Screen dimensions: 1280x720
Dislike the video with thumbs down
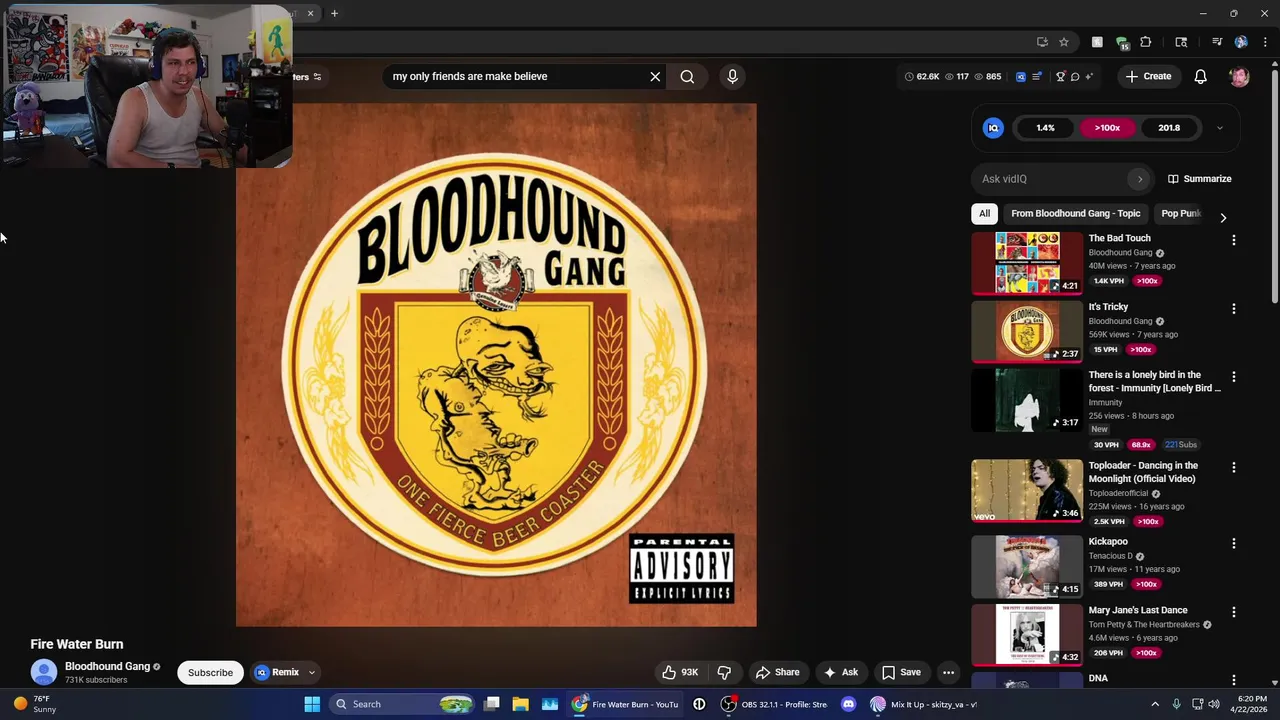tap(724, 672)
